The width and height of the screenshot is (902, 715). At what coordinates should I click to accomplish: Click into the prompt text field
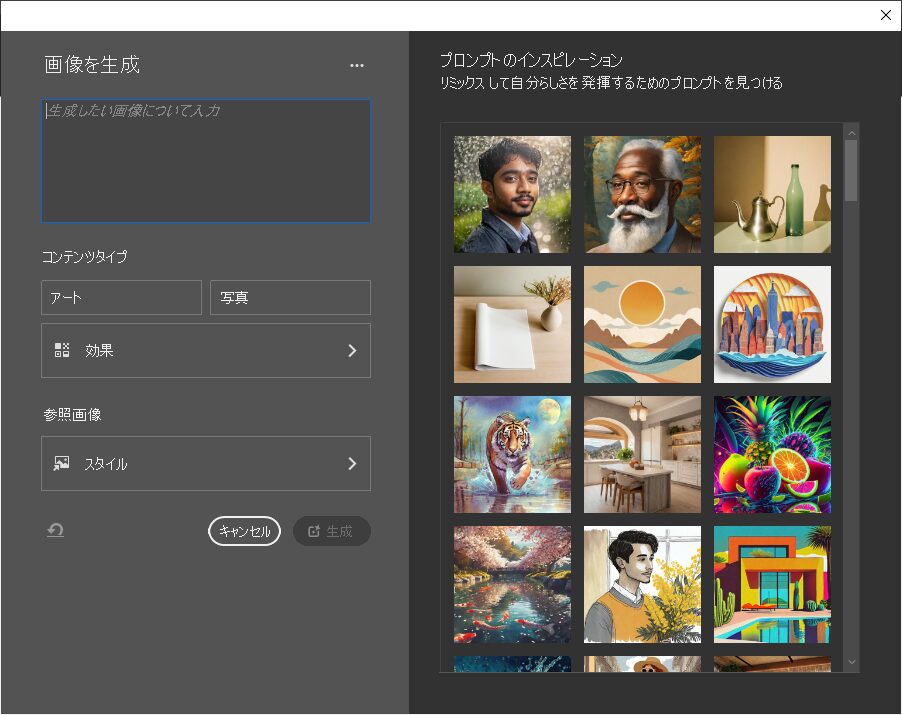coord(206,161)
